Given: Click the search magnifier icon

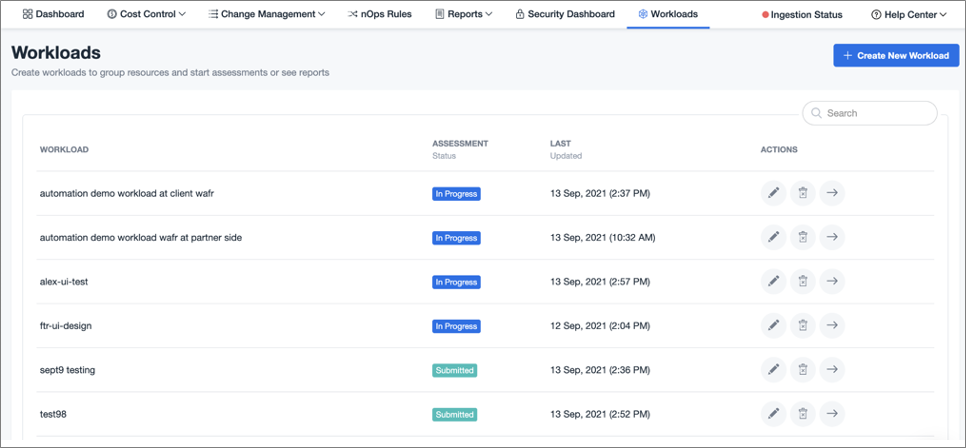Looking at the screenshot, I should tap(817, 113).
